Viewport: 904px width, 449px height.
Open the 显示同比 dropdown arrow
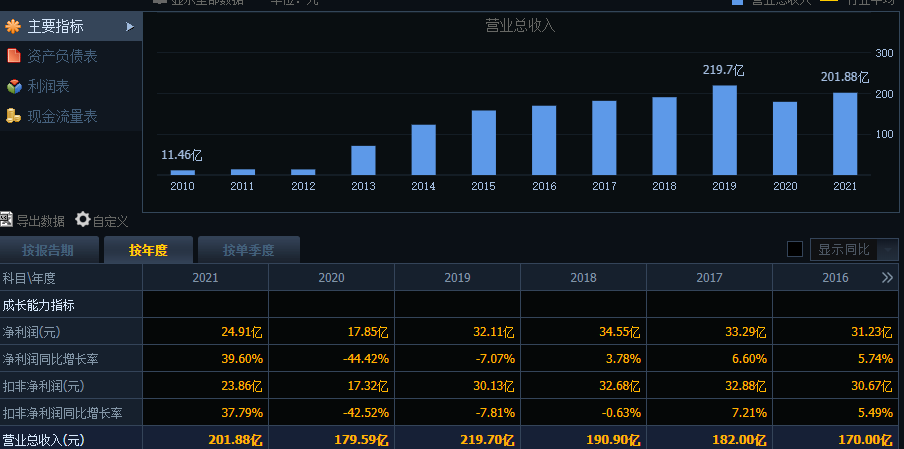click(887, 250)
